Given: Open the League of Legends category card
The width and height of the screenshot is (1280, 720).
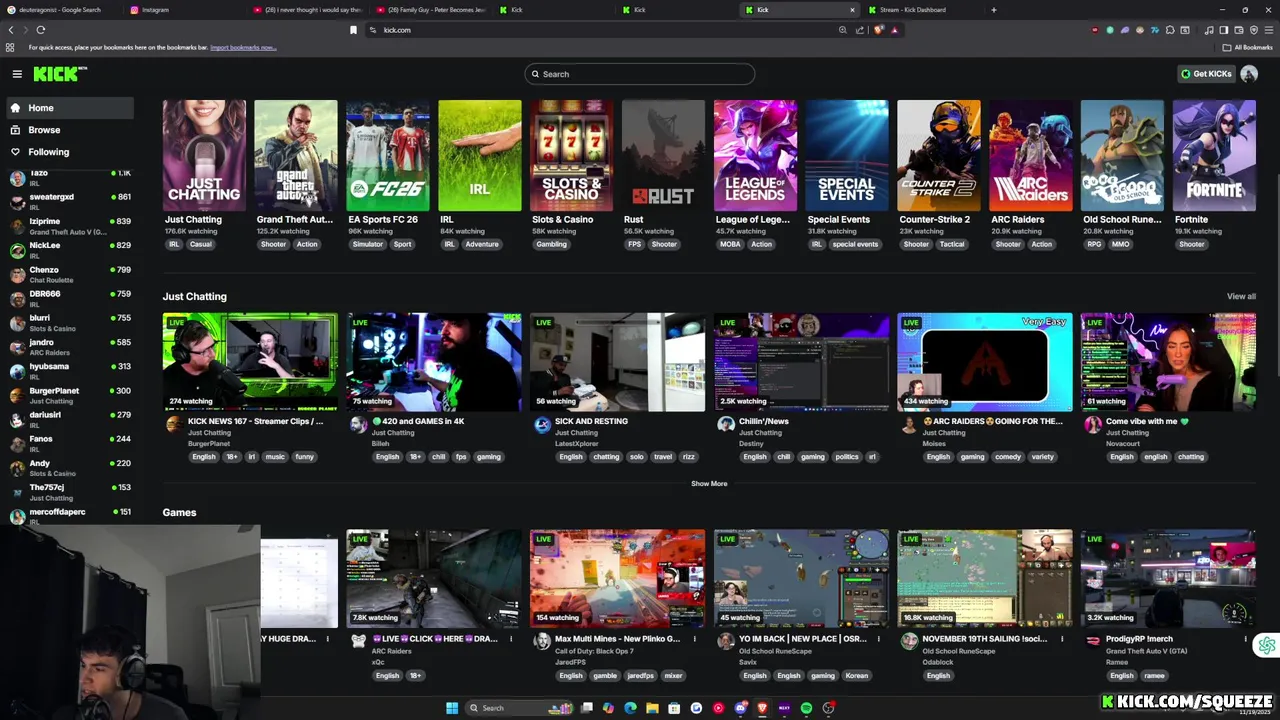Looking at the screenshot, I should (x=755, y=156).
